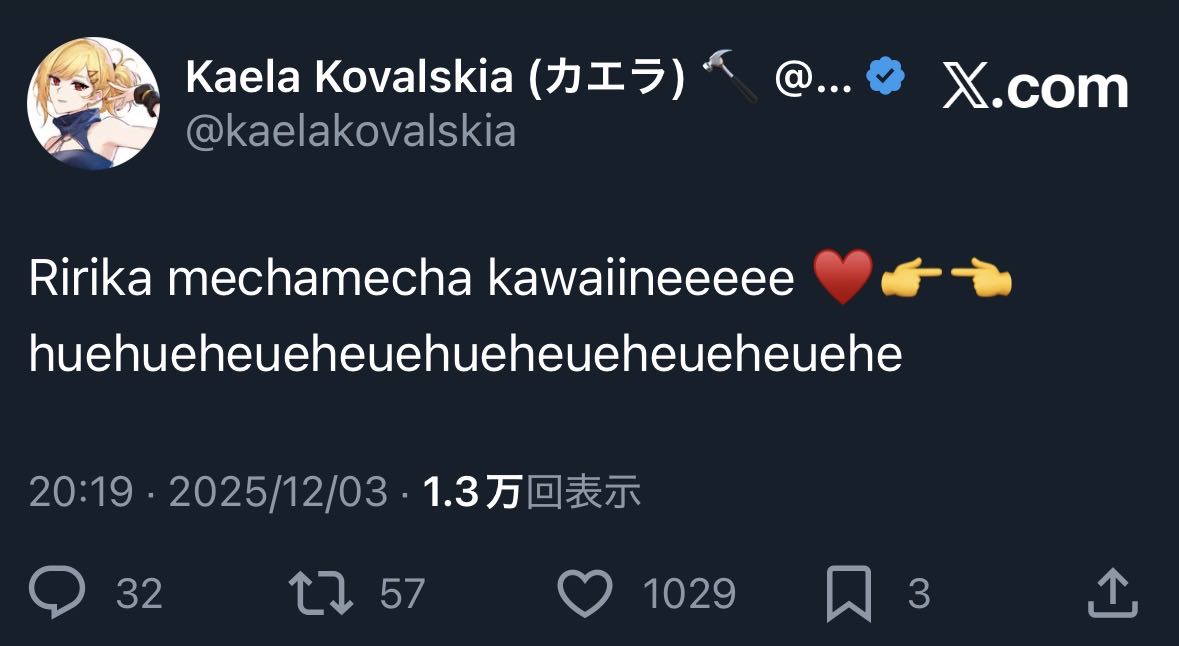Click the red heart emoji in the post
1179x646 pixels.
pyautogui.click(x=843, y=280)
